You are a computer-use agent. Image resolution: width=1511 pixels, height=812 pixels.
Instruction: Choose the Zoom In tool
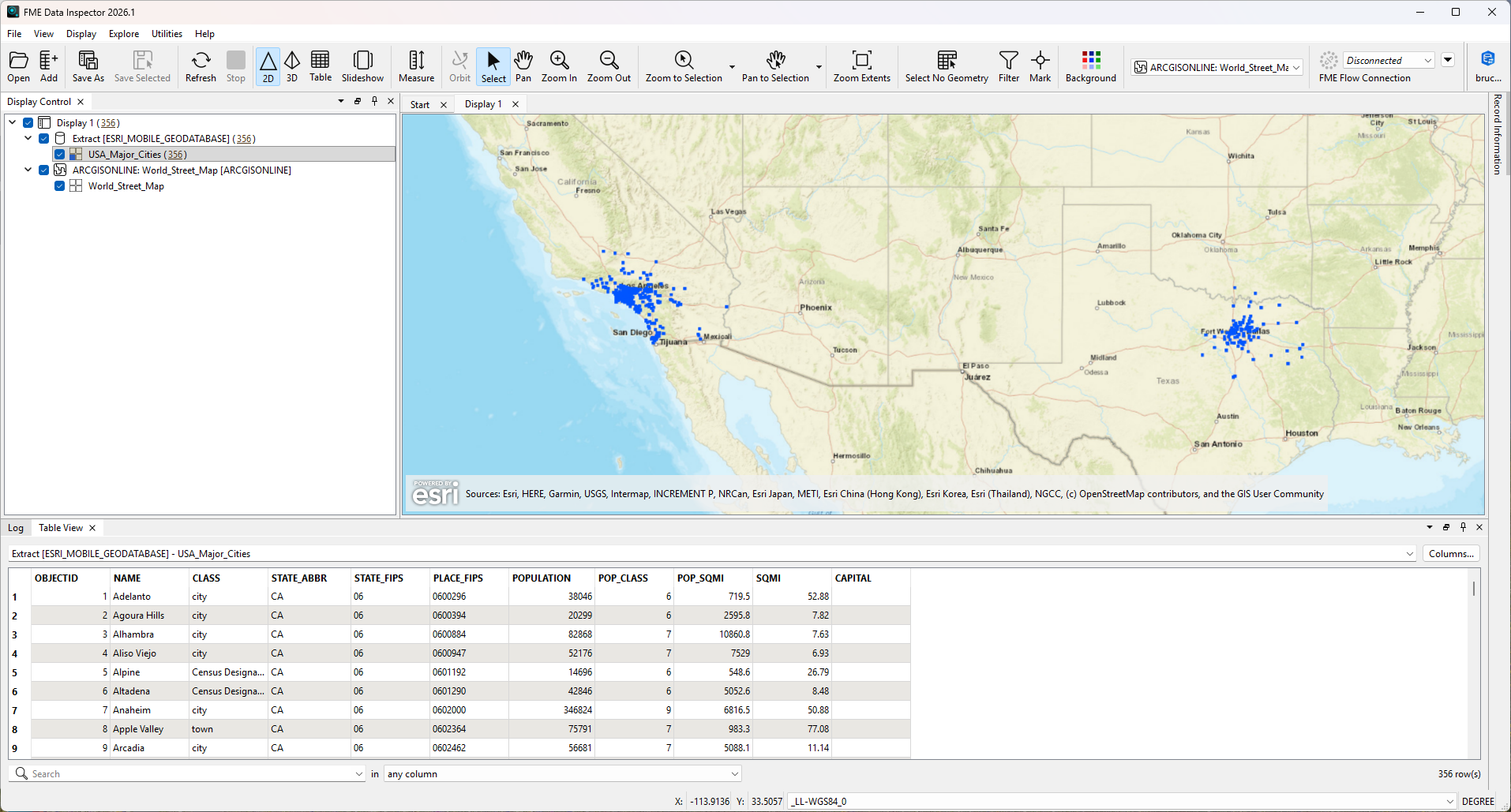[x=559, y=66]
